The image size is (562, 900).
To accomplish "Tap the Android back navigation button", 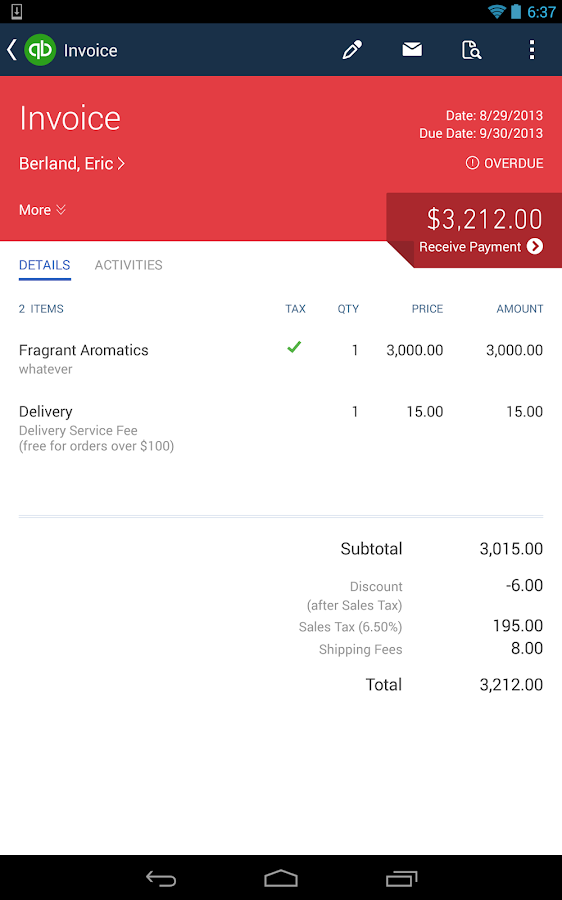I will 161,878.
